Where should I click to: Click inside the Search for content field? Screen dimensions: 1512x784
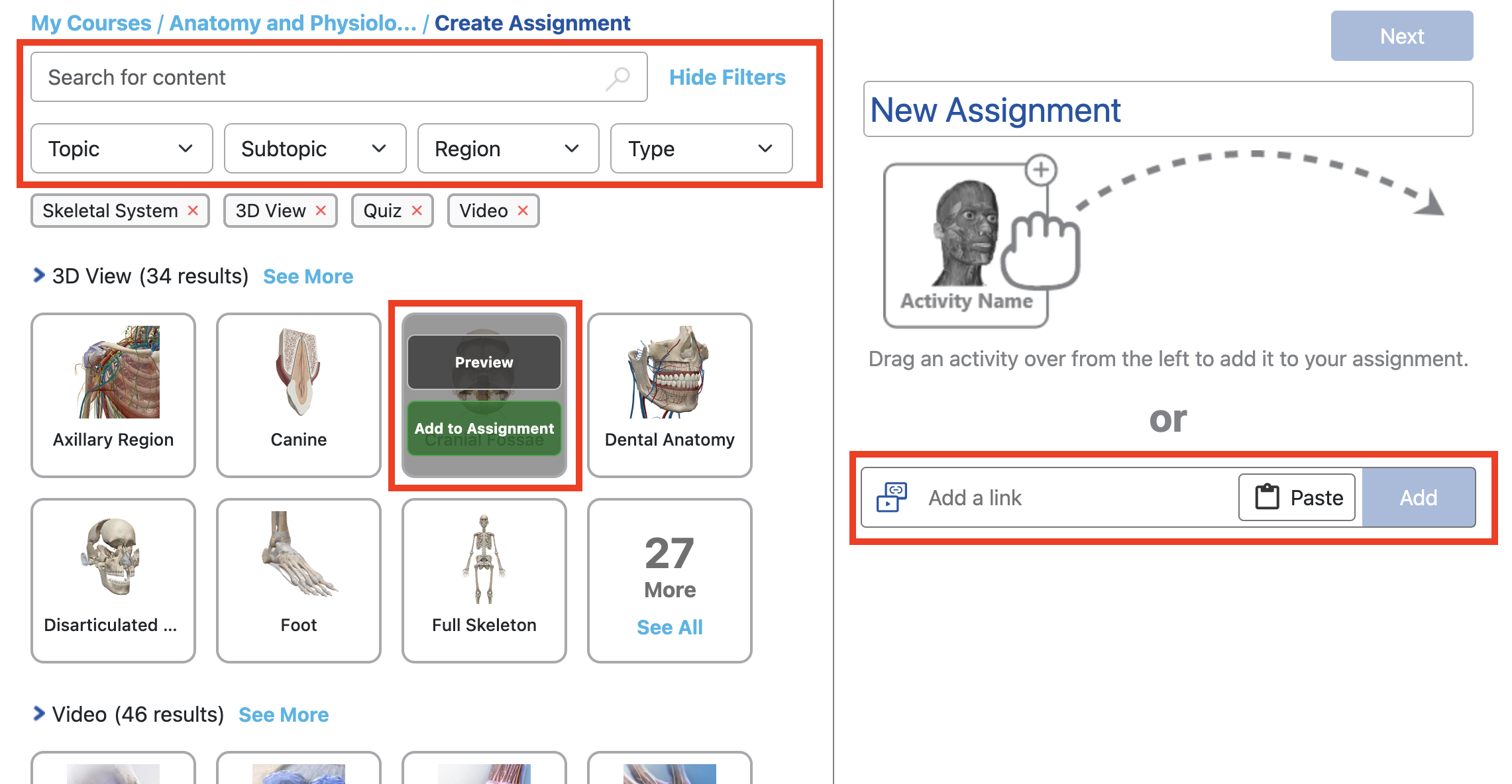coord(298,77)
